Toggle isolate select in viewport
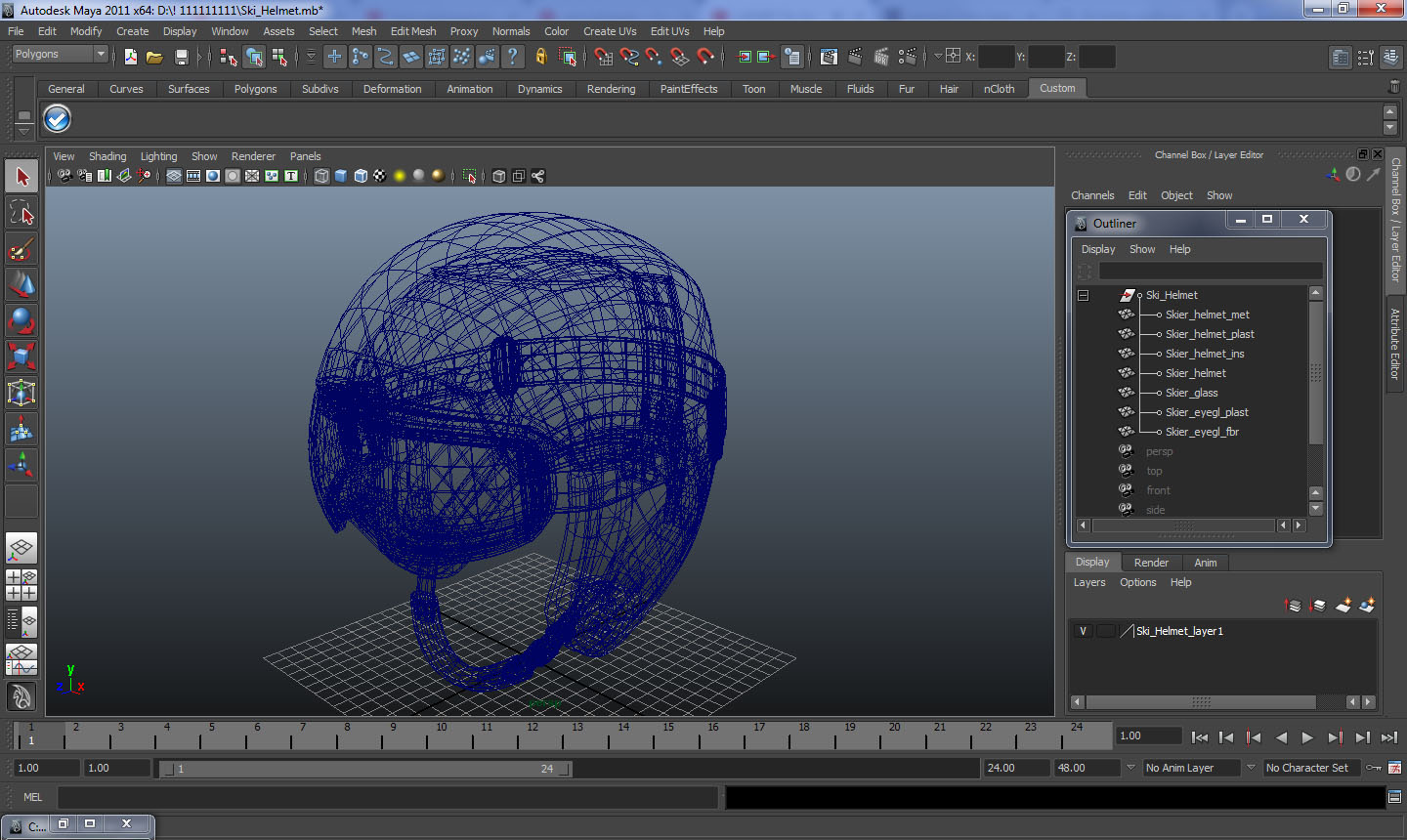Image resolution: width=1407 pixels, height=840 pixels. click(469, 176)
